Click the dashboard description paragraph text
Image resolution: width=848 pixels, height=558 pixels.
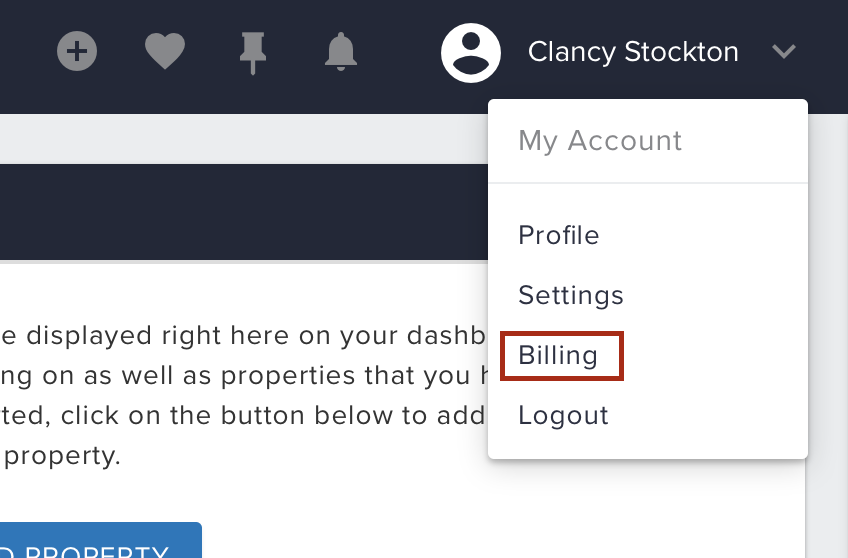tap(243, 395)
